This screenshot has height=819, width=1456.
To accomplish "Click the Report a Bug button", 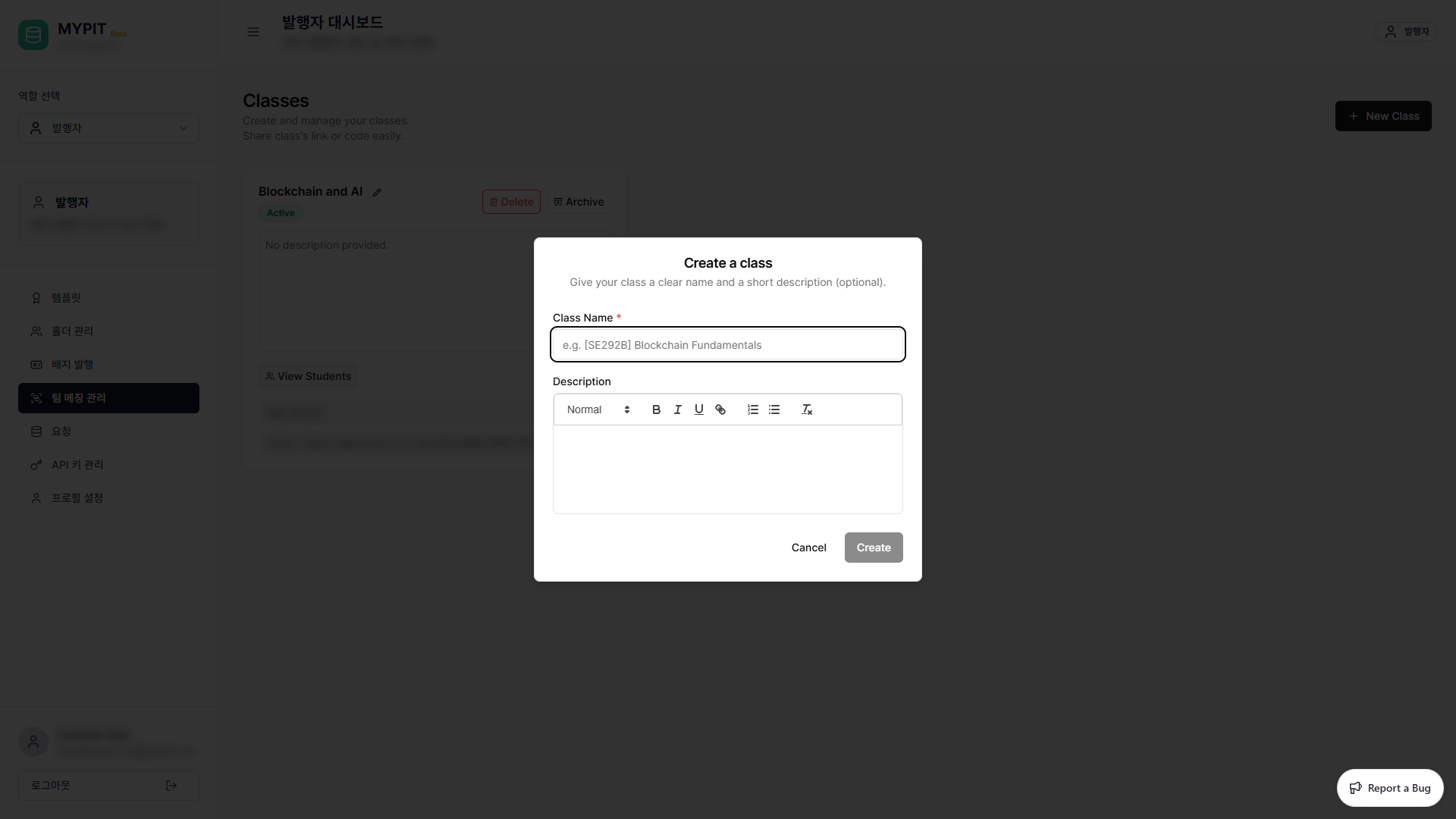I will pyautogui.click(x=1389, y=788).
